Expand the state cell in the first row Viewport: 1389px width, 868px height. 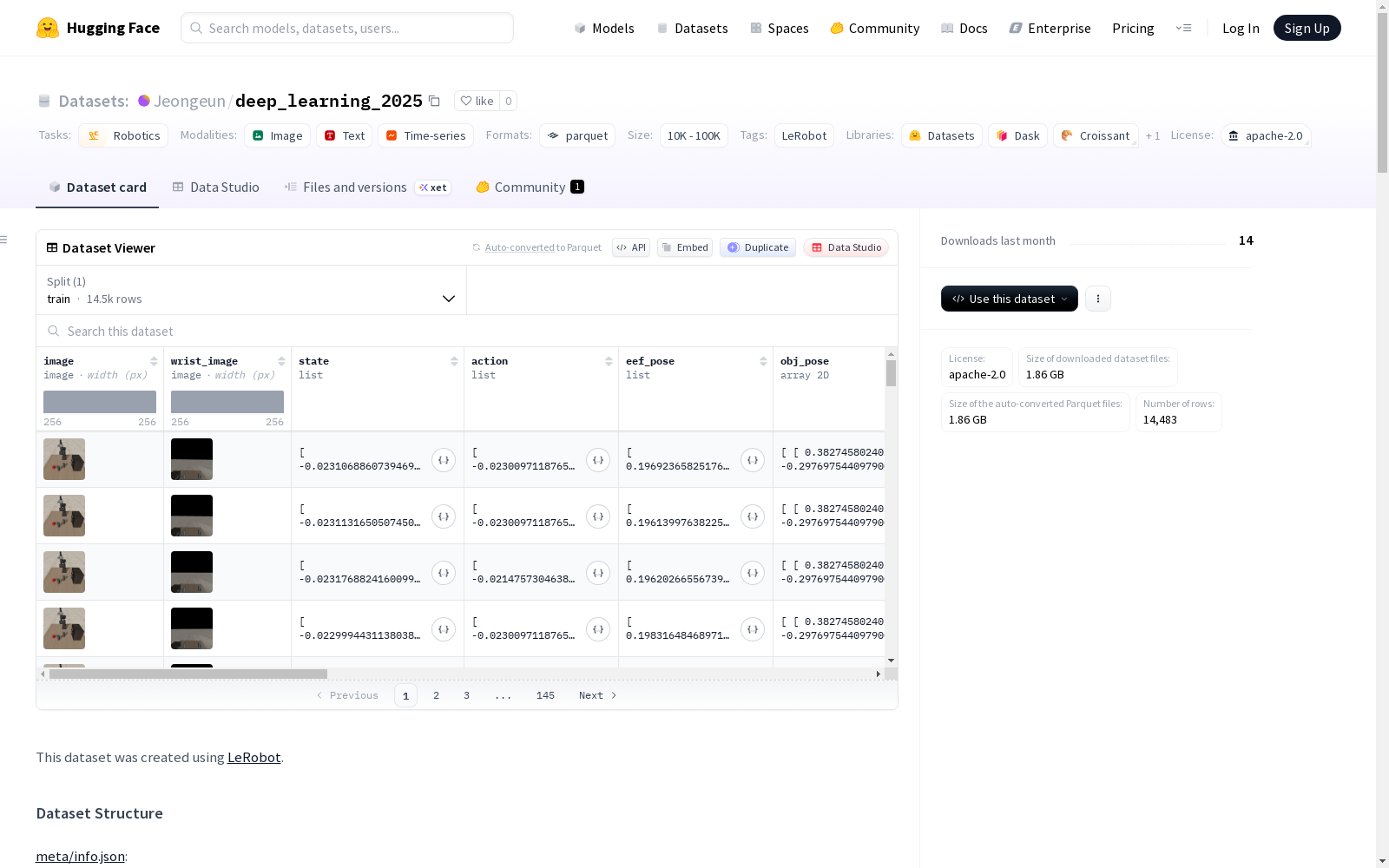[444, 460]
